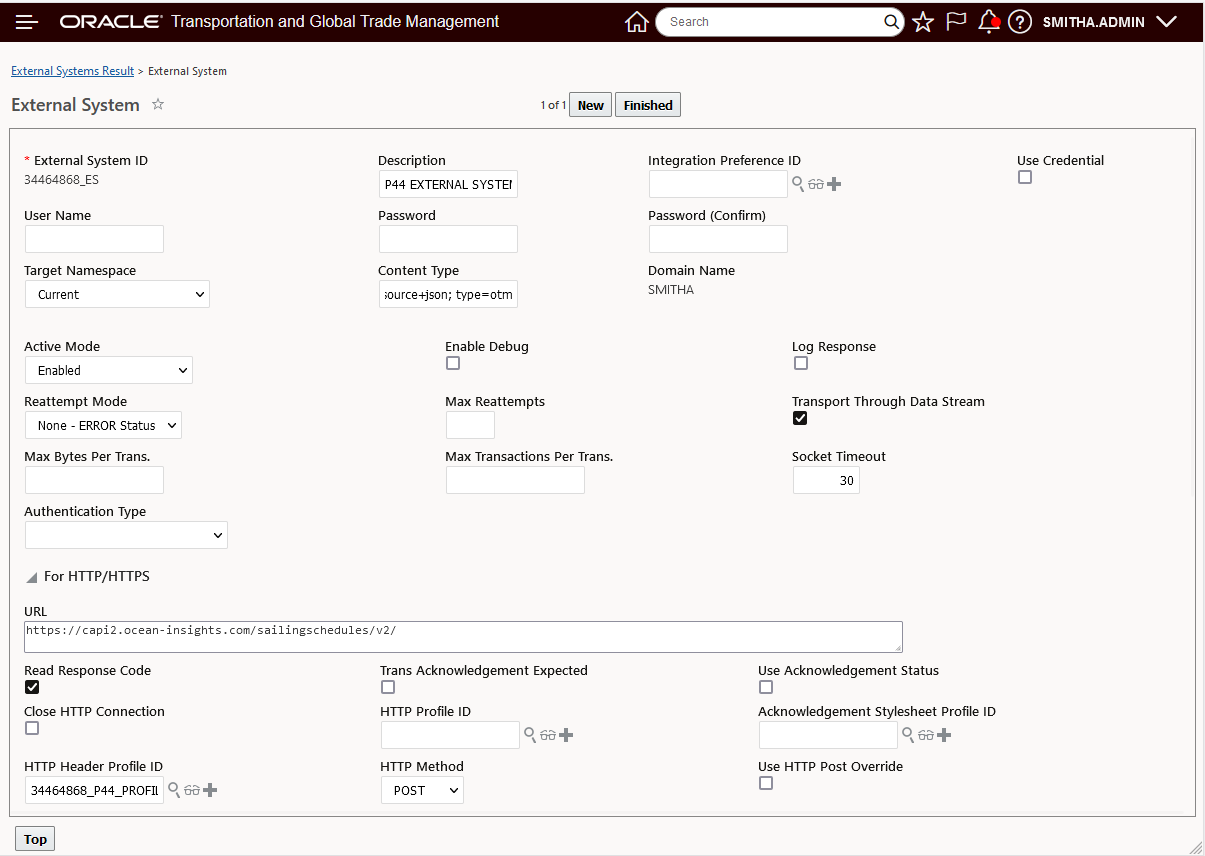Image resolution: width=1205 pixels, height=856 pixels.
Task: Search Acknowledgement Stylesheet Profile ID magnifier
Action: pos(908,735)
